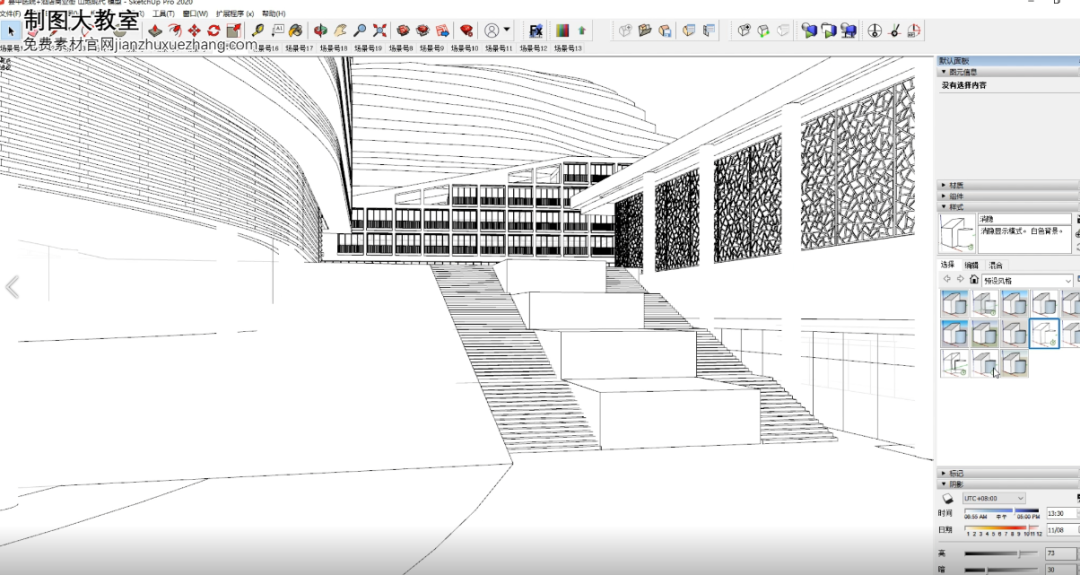The width and height of the screenshot is (1080, 575).
Task: Click the time input field 13:30
Action: (1061, 514)
